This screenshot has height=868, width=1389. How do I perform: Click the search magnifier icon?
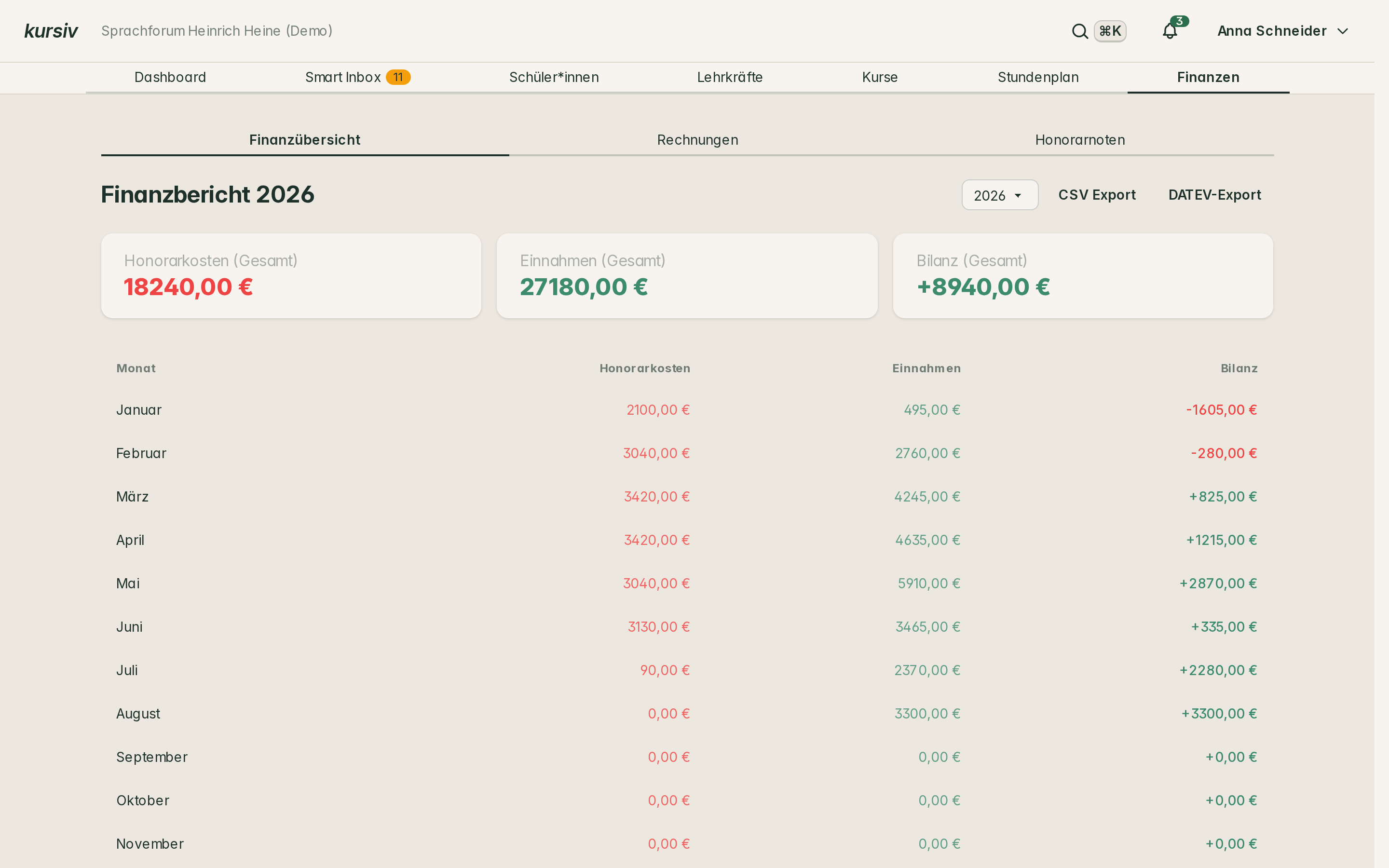point(1080,31)
